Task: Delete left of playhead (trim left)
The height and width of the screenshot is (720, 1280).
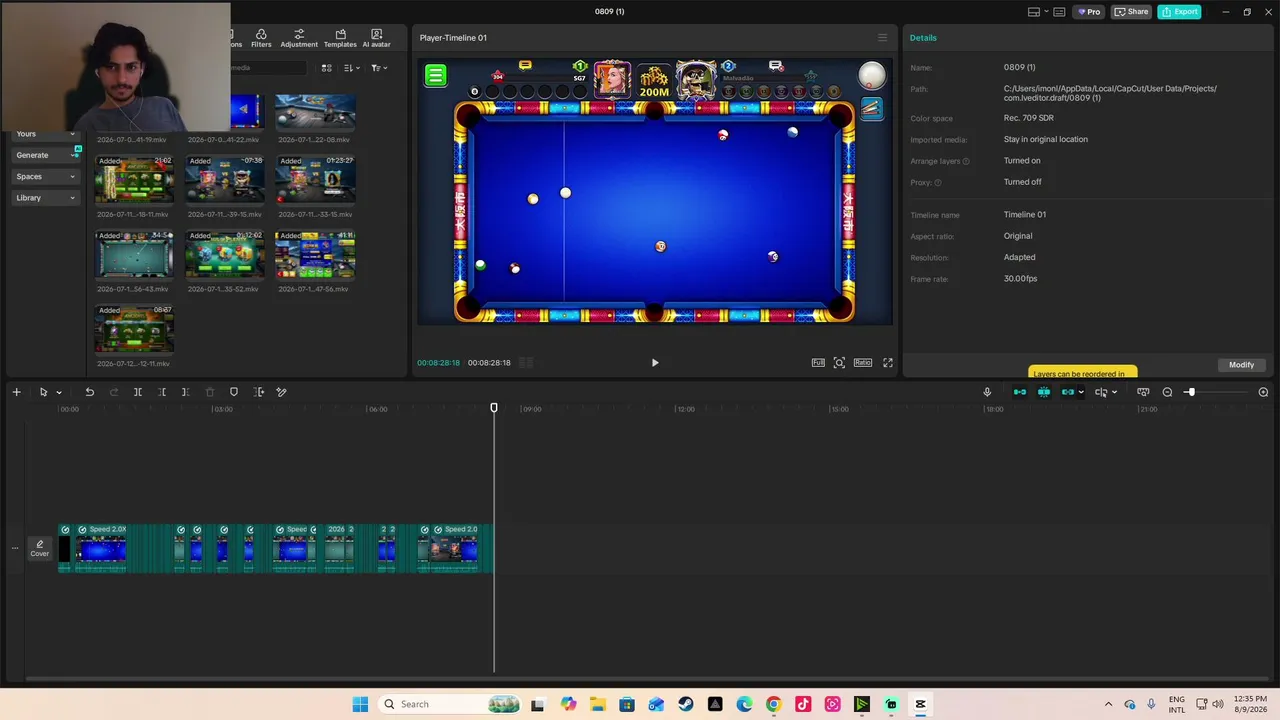Action: 162,392
